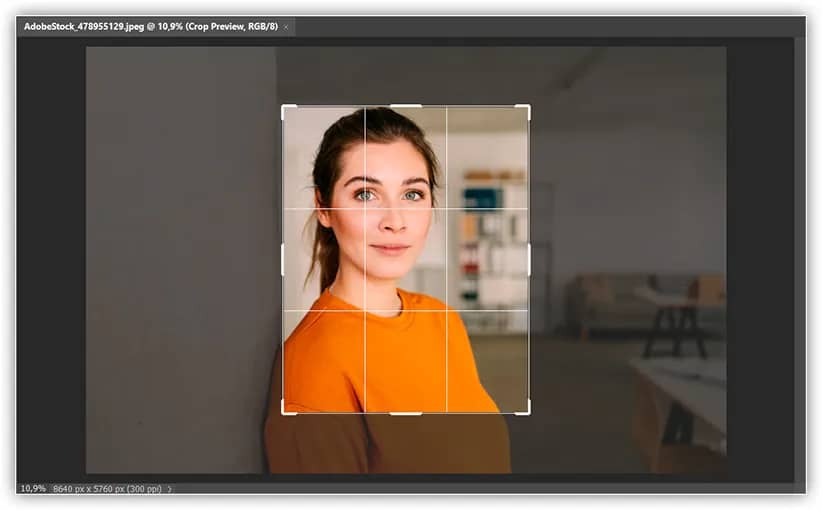Click the top-right crop corner handle
The width and height of the screenshot is (822, 510).
tap(526, 108)
